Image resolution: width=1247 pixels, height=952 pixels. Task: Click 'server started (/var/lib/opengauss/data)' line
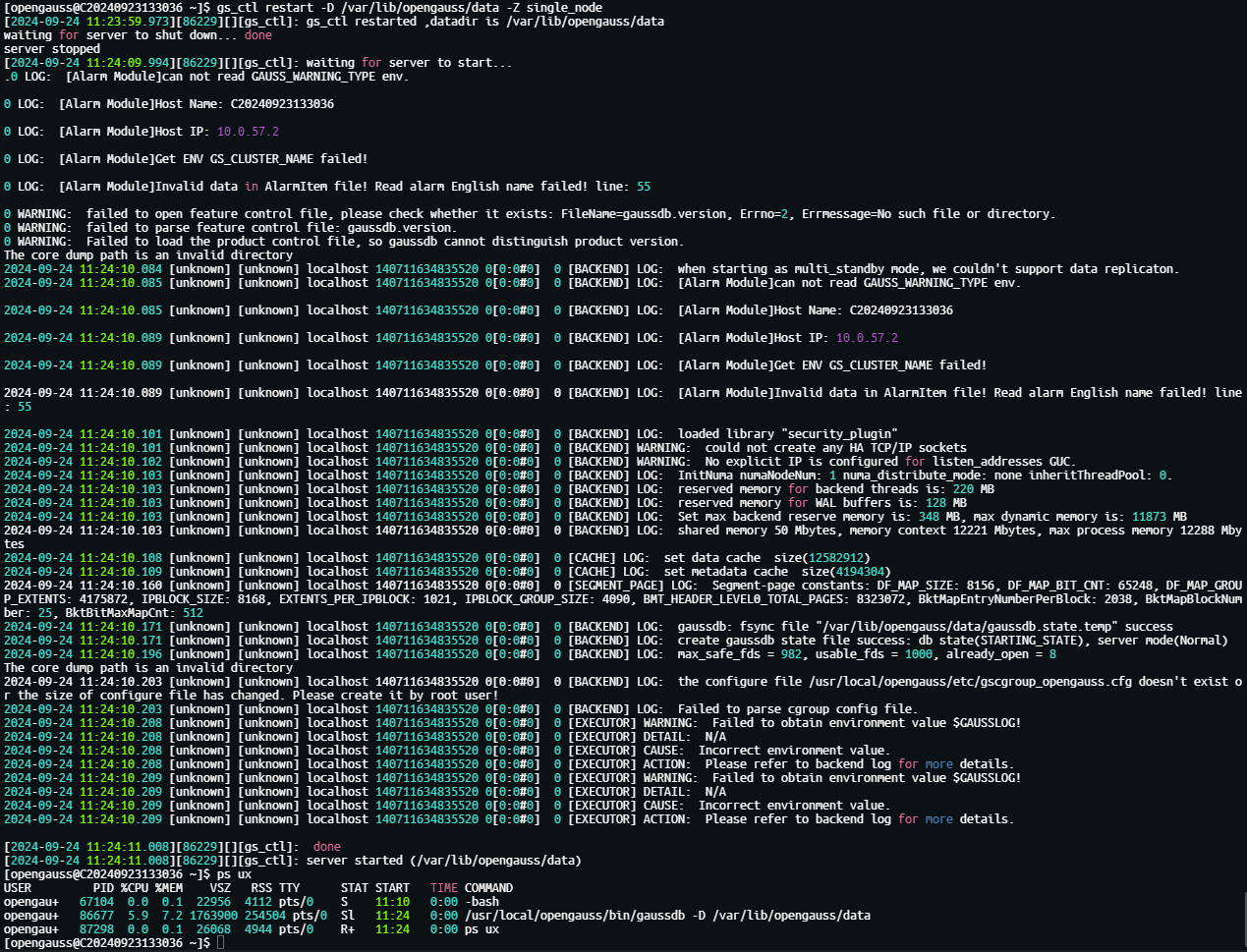pos(444,860)
